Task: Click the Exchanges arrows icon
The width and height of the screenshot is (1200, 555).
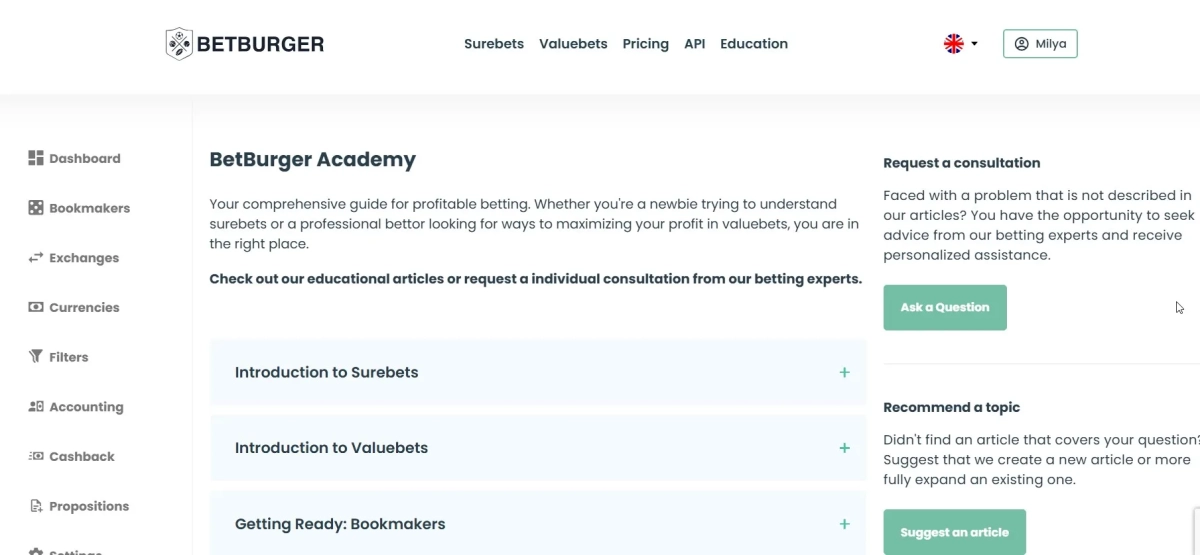Action: pyautogui.click(x=36, y=258)
